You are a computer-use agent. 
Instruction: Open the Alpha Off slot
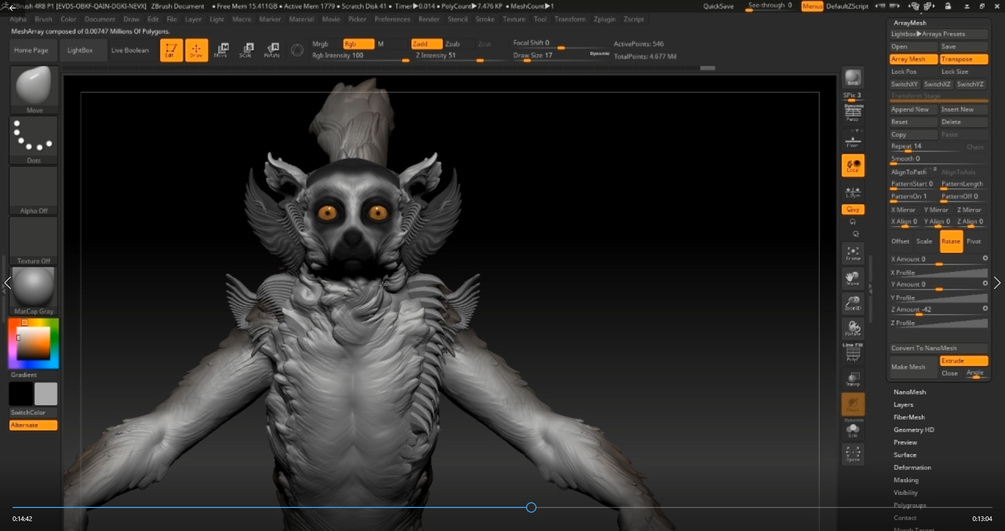[34, 190]
